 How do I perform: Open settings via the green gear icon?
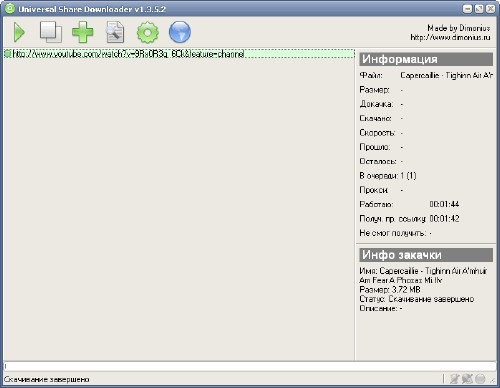pyautogui.click(x=147, y=32)
